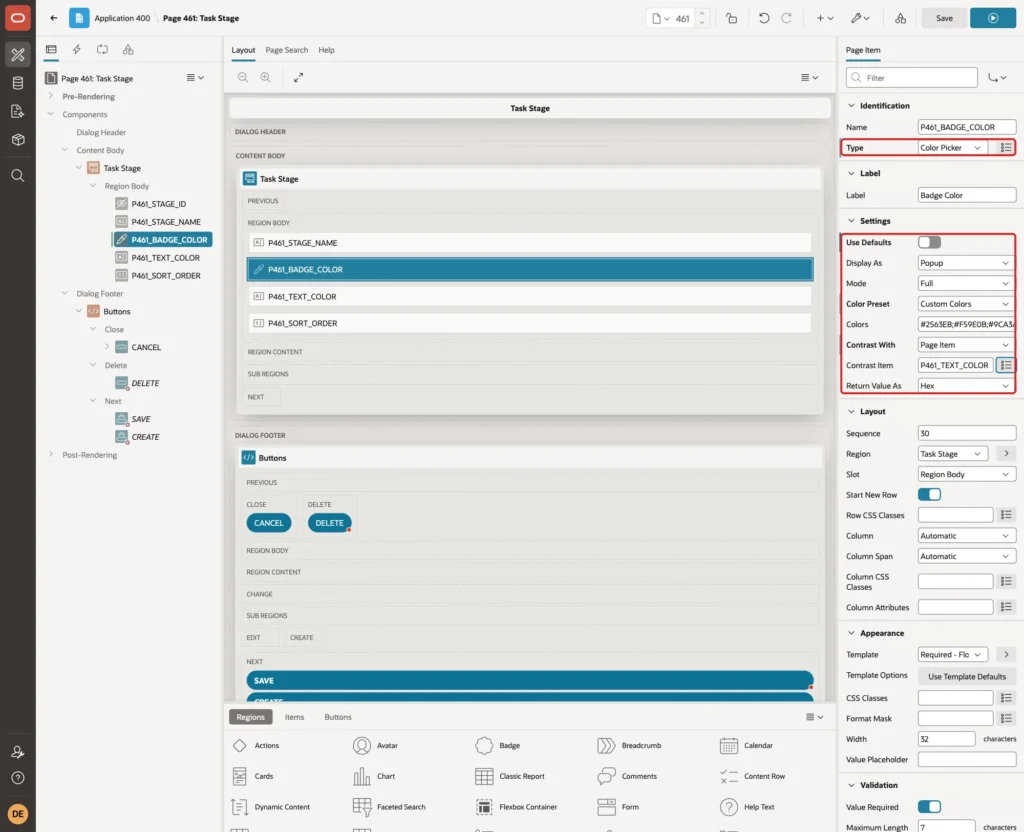
Task: Edit the Label Badge Color field
Action: click(967, 195)
